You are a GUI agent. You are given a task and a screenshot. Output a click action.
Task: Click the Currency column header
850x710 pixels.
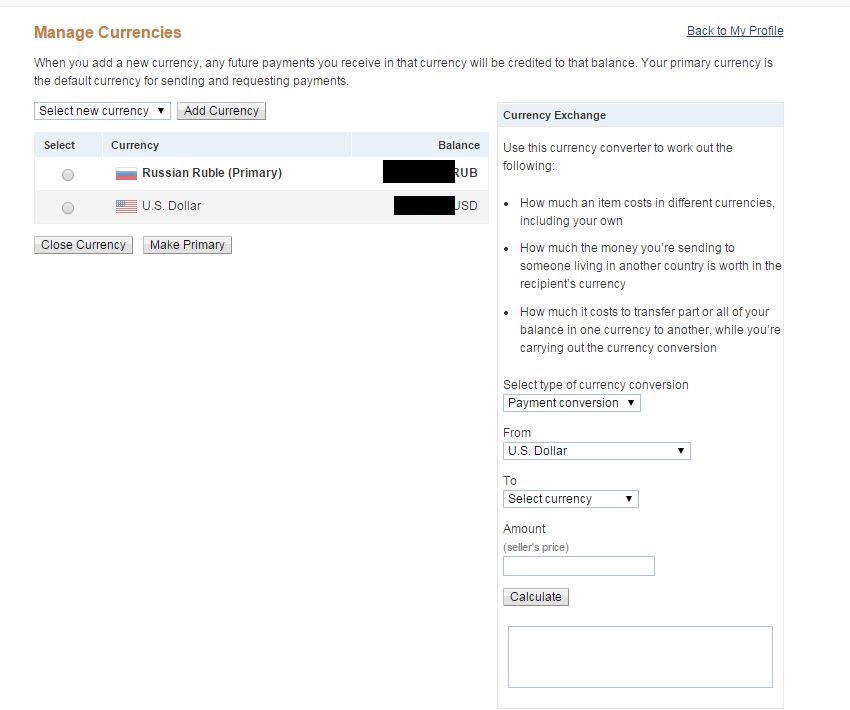pyautogui.click(x=135, y=145)
